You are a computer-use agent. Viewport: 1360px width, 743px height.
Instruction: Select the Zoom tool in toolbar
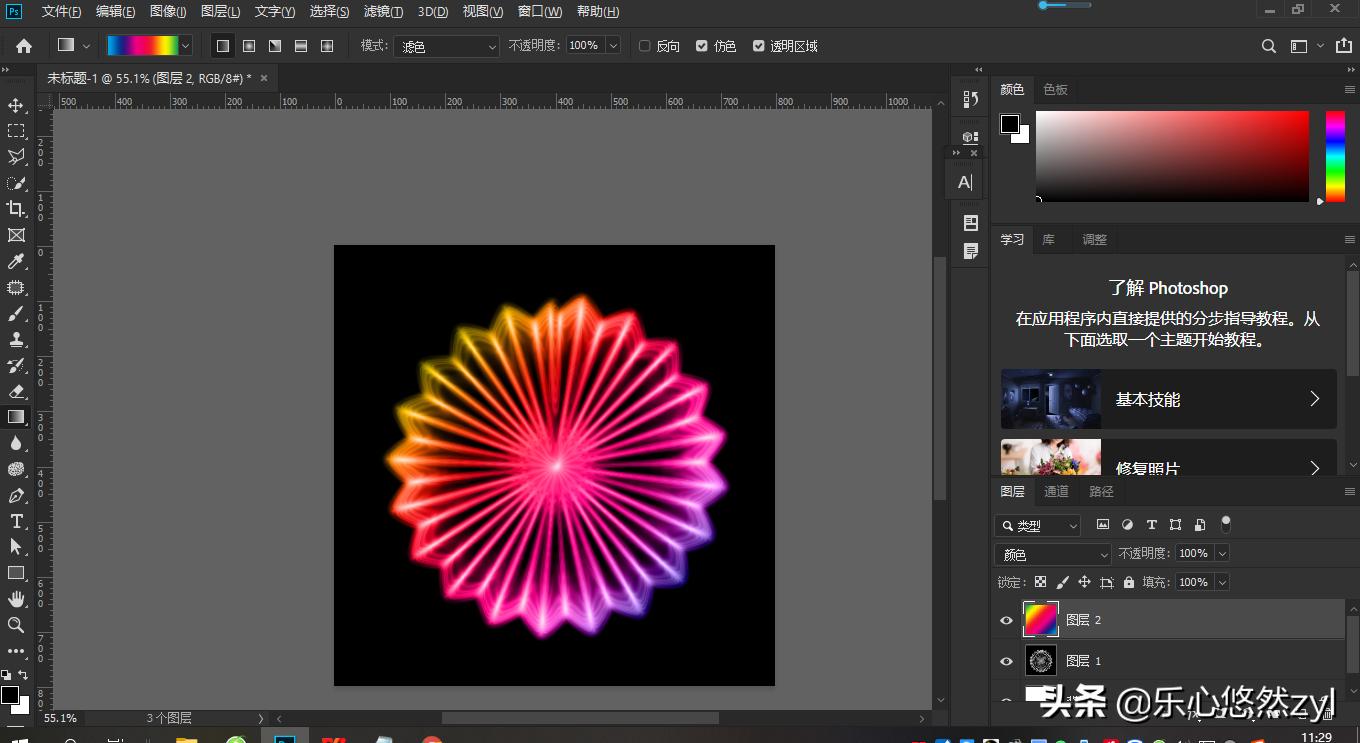pyautogui.click(x=16, y=625)
